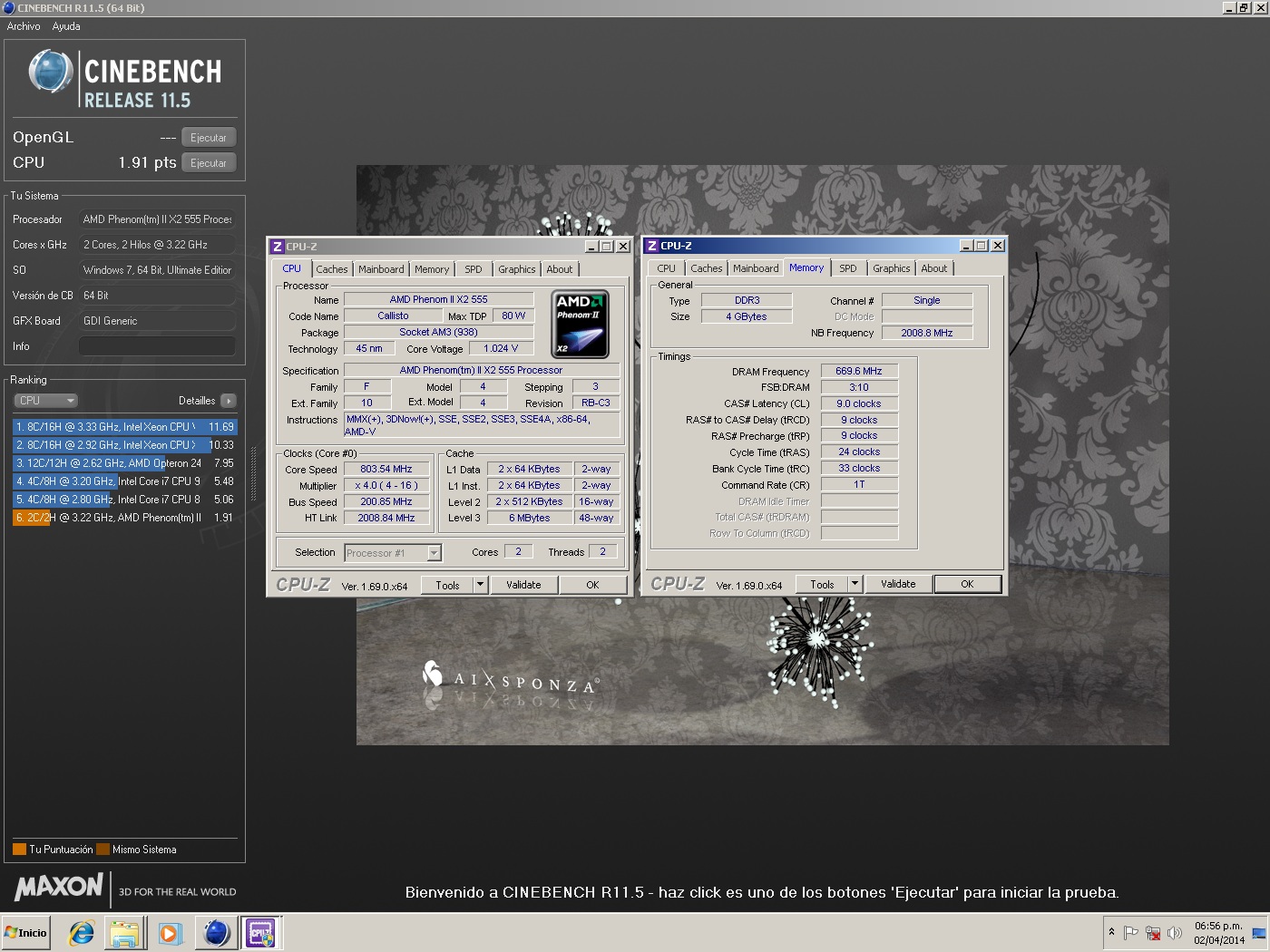Select ranking row 5 Intel Core i7 2.80 GHz

(125, 499)
